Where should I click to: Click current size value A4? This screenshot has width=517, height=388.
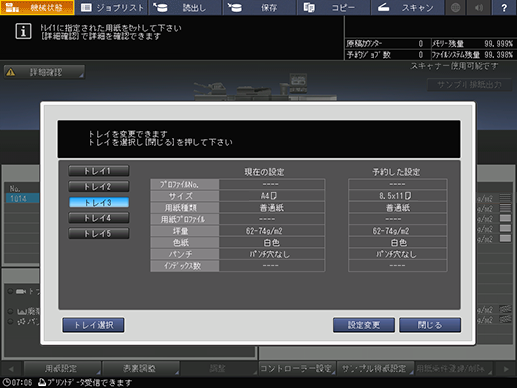[x=271, y=196]
